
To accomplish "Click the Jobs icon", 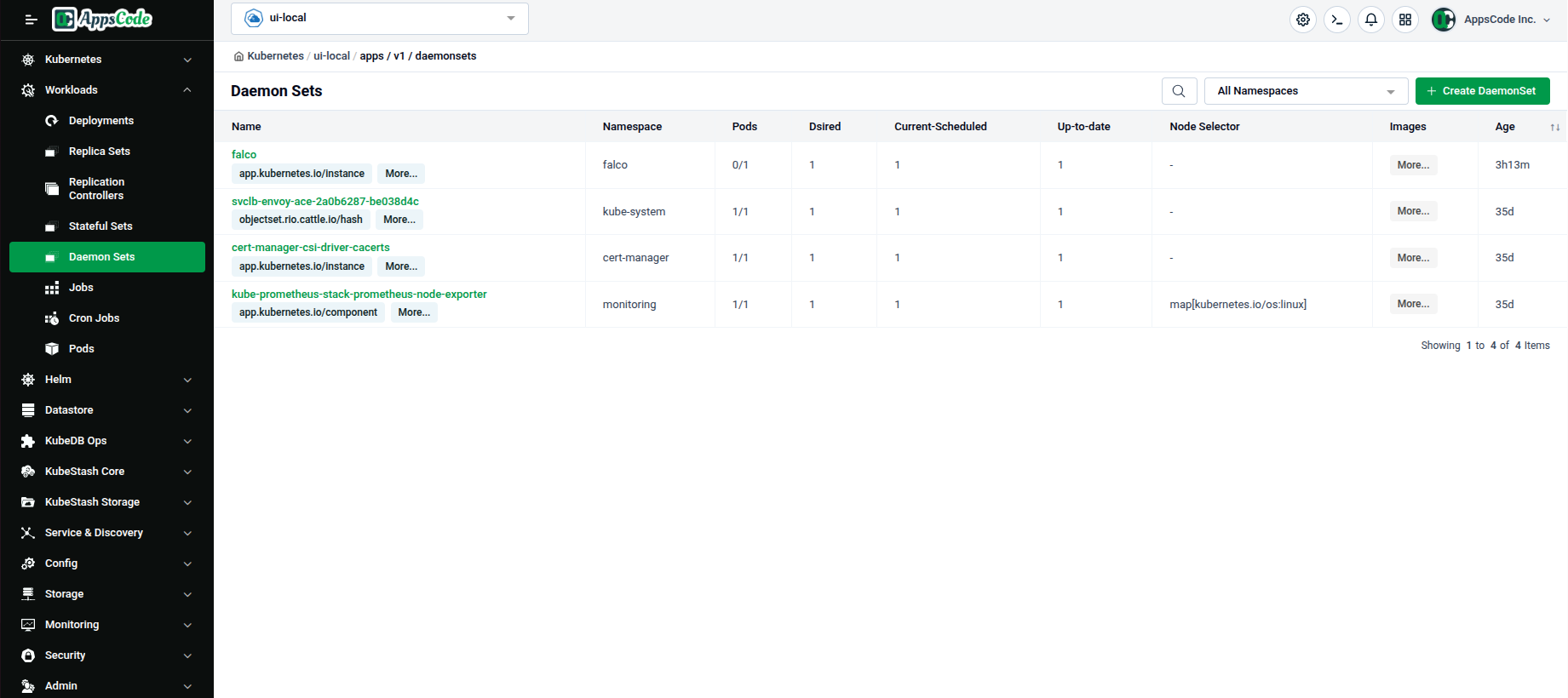I will 52,288.
